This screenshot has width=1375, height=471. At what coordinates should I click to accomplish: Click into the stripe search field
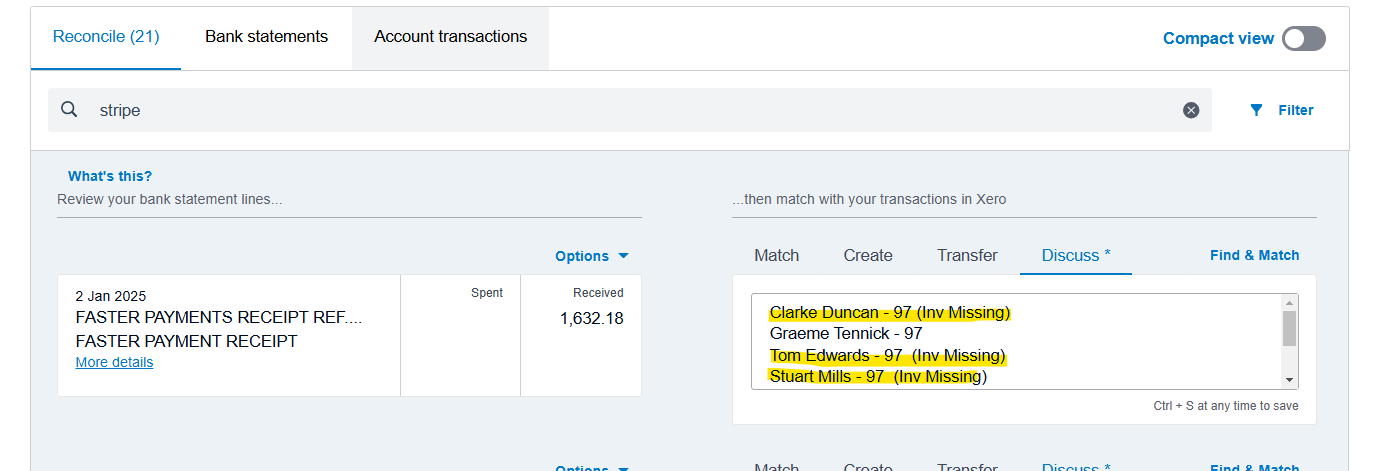(600, 110)
